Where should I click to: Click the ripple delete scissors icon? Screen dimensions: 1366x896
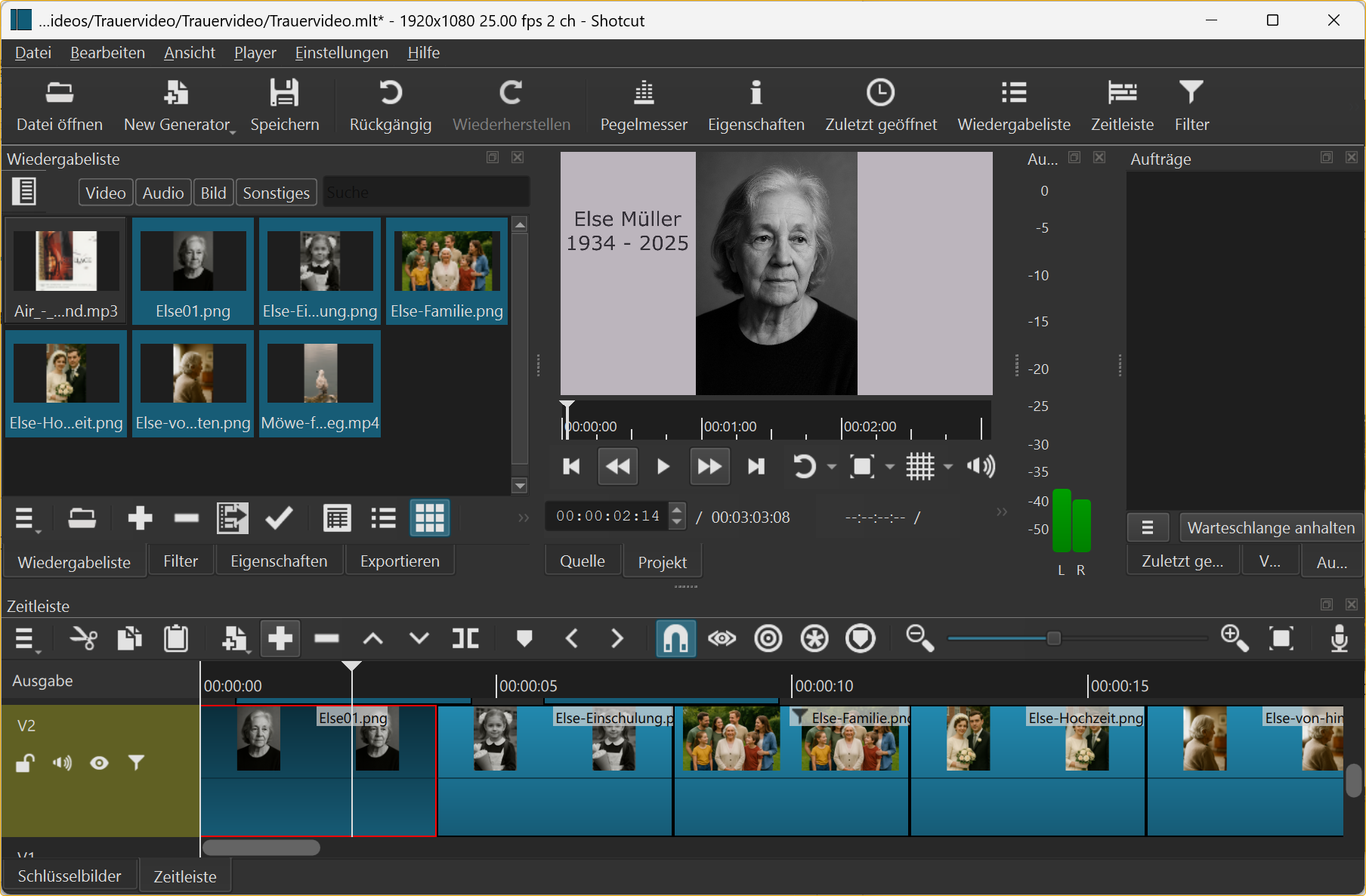coord(83,639)
